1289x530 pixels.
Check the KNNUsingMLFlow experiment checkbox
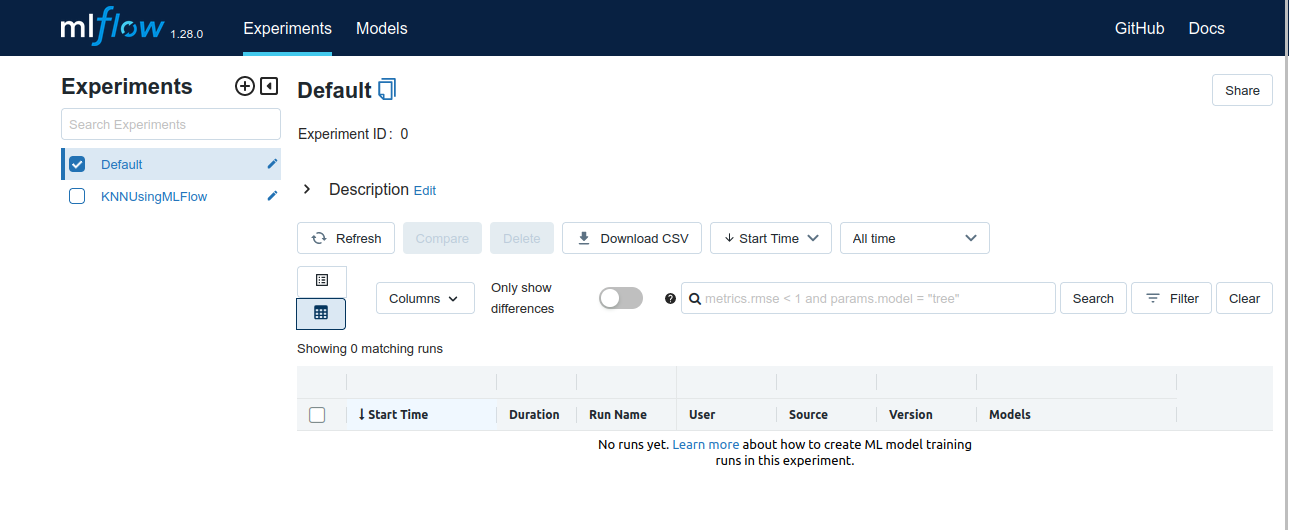point(77,196)
